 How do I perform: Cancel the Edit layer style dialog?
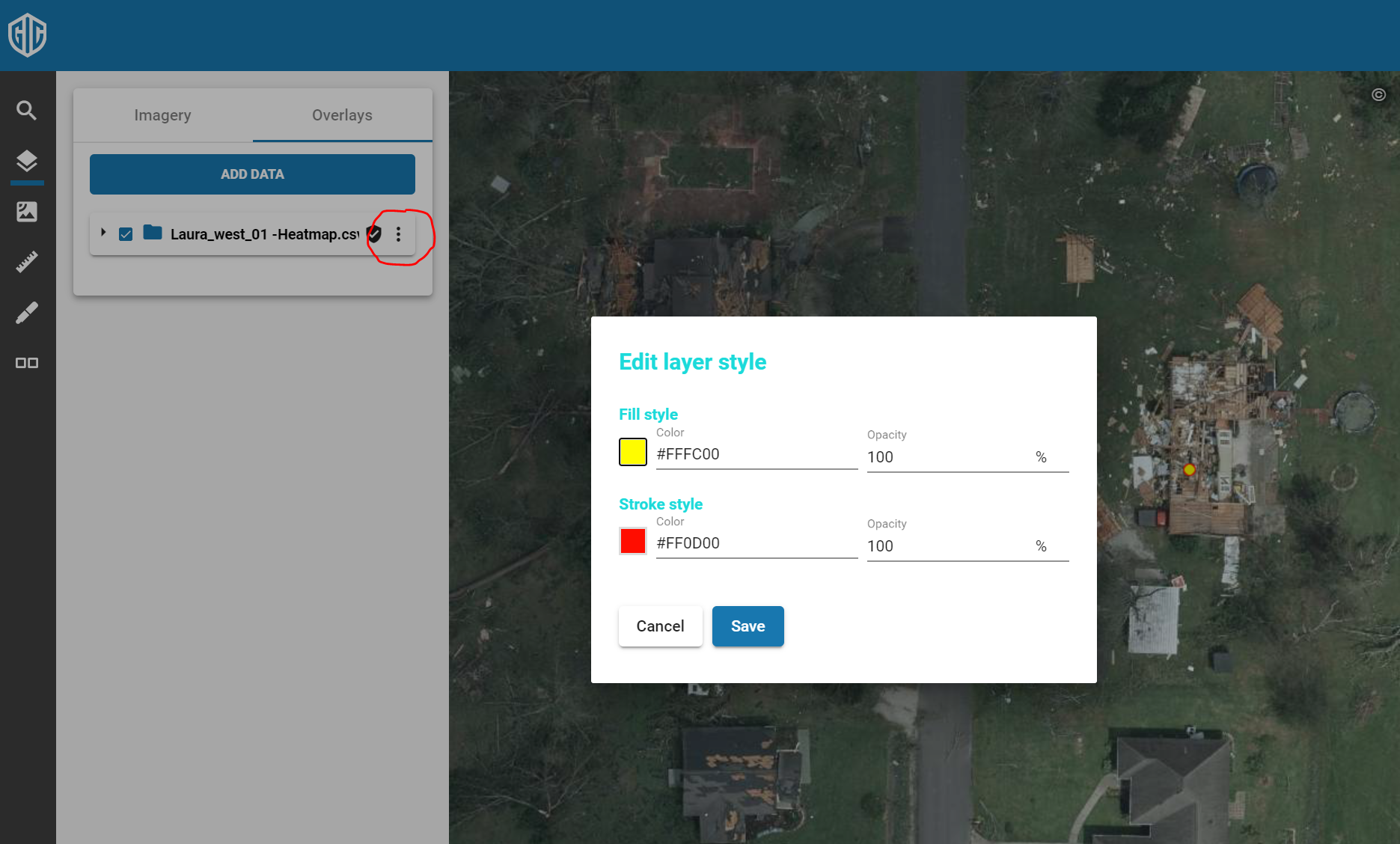[x=660, y=626]
